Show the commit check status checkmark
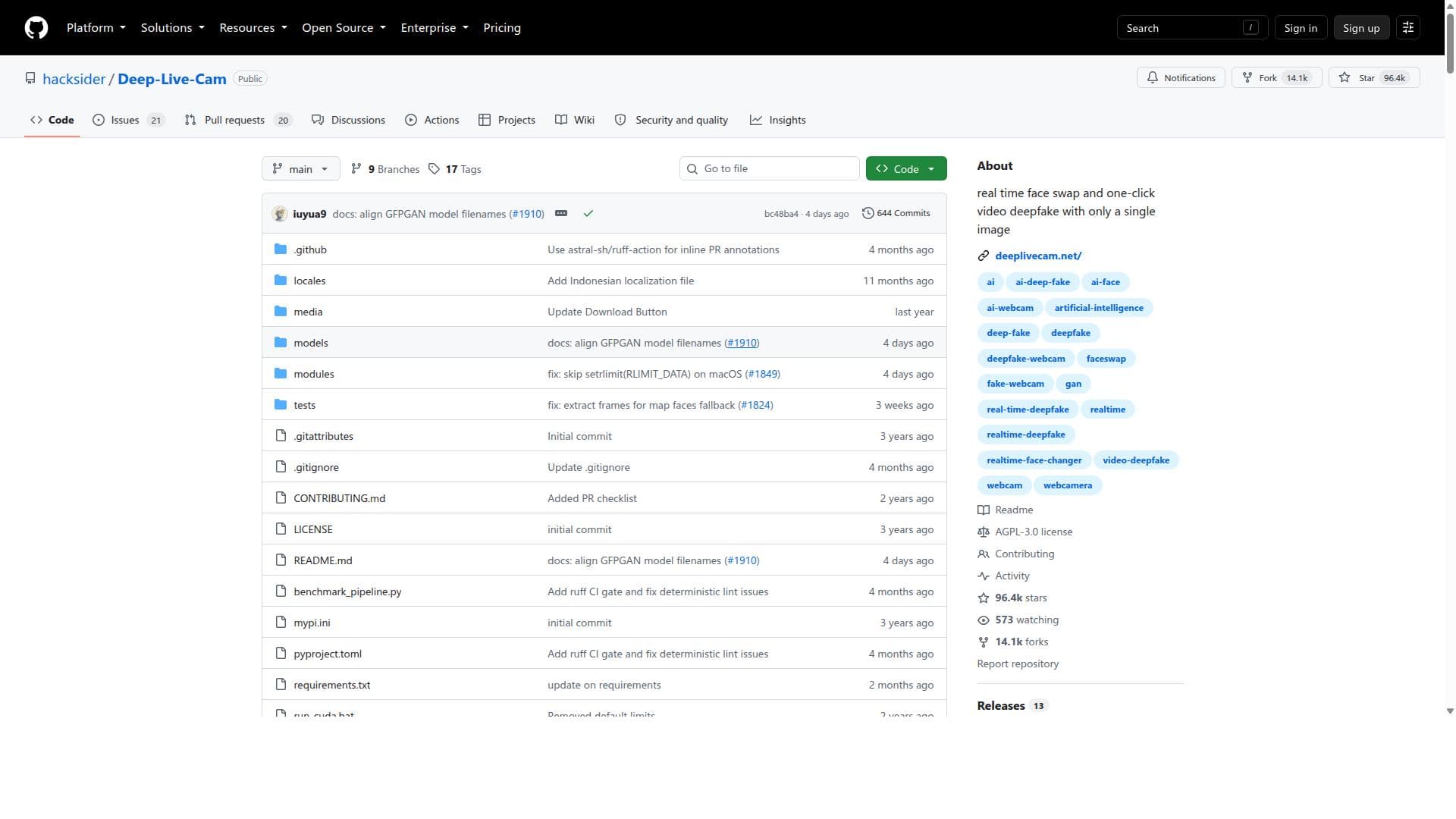This screenshot has height=819, width=1456. (588, 214)
